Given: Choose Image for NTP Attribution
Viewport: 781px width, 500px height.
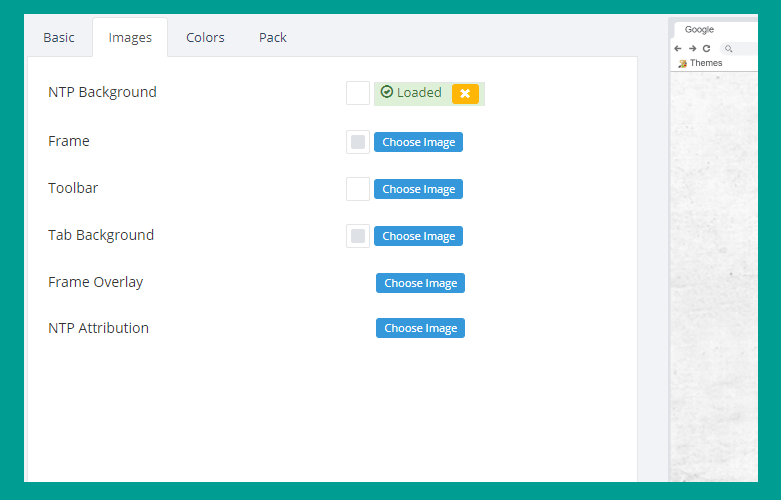Looking at the screenshot, I should pyautogui.click(x=420, y=328).
